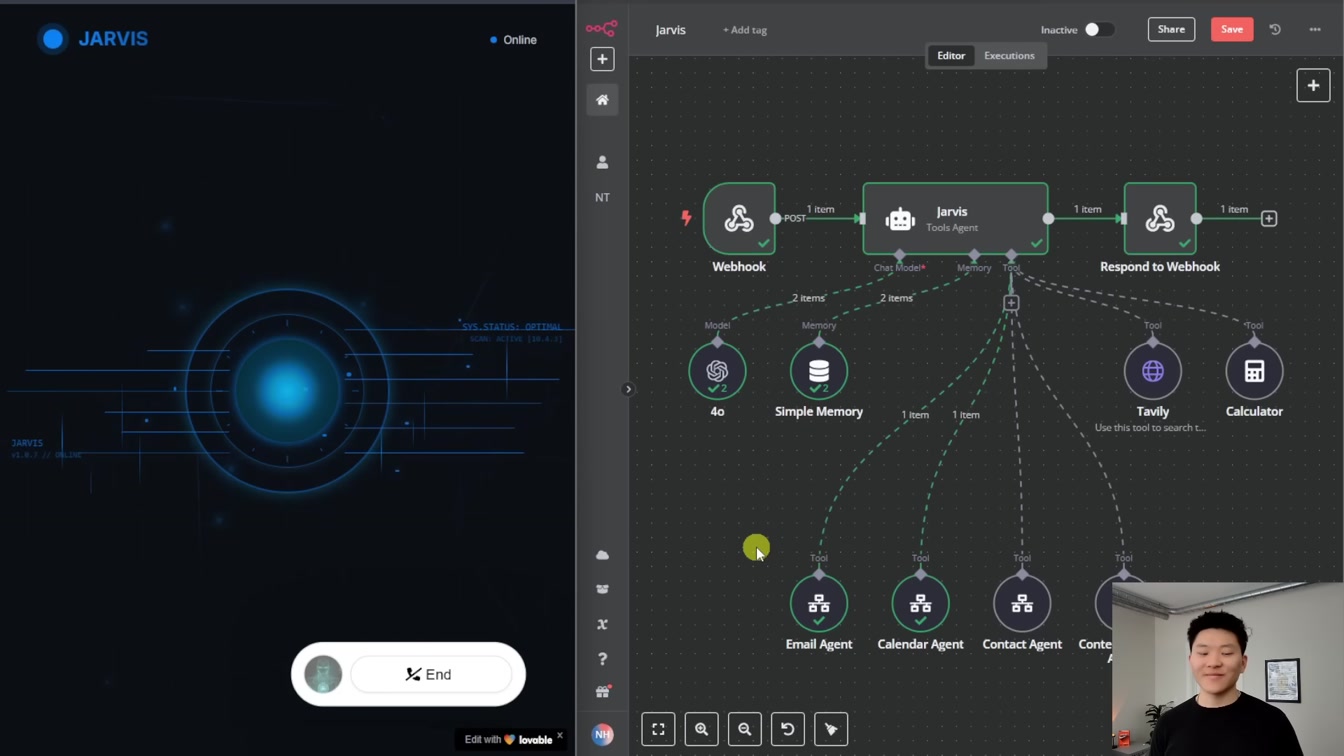Click the tidy up nodes button

[x=831, y=729]
